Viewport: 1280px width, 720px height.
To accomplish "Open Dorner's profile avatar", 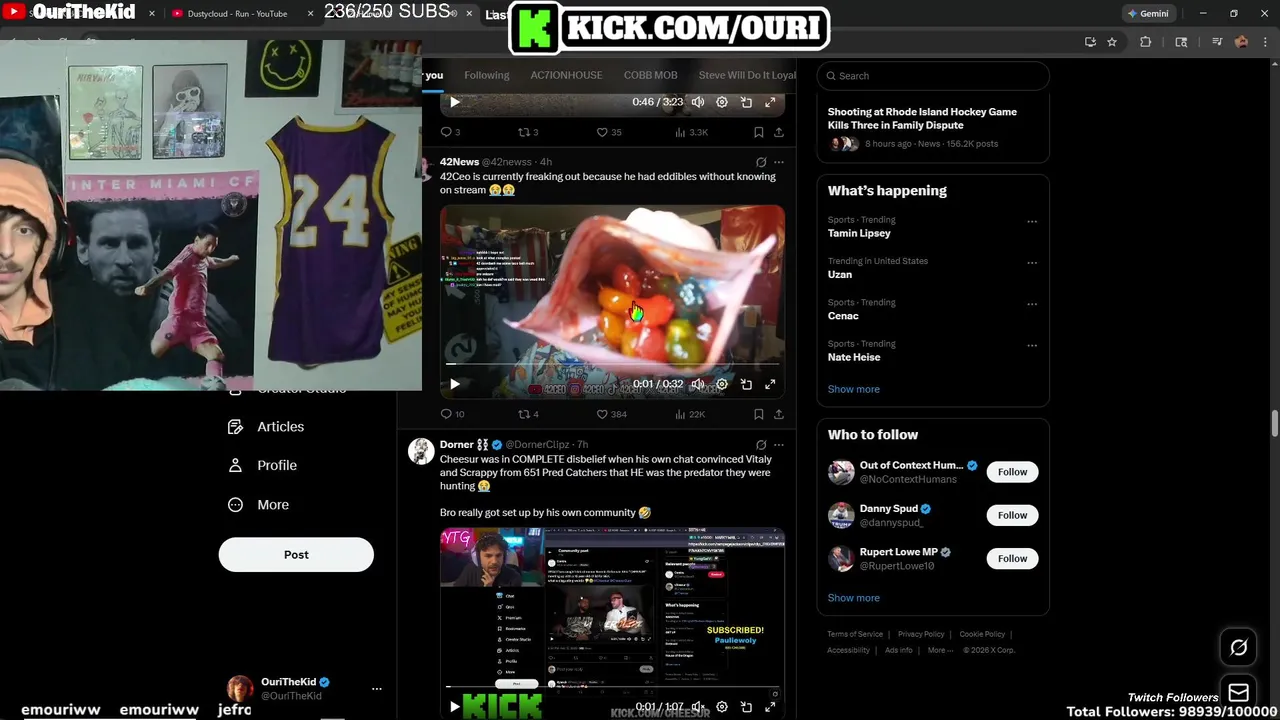I will 421,451.
